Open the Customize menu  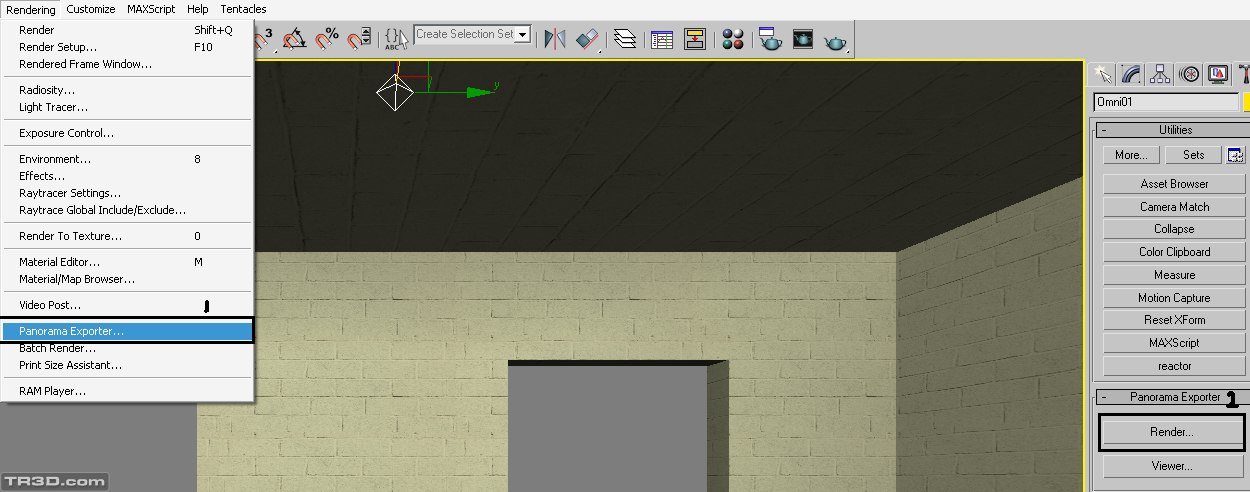click(91, 9)
